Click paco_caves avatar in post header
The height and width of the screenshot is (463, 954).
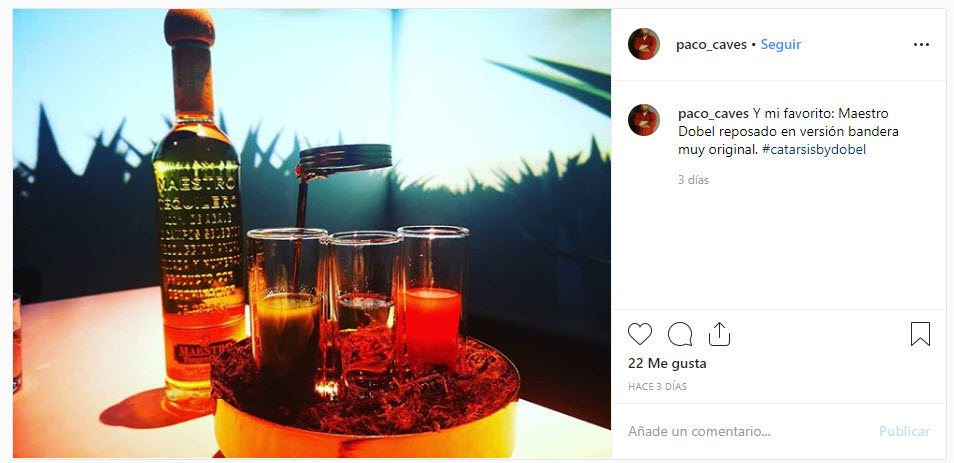tap(644, 44)
